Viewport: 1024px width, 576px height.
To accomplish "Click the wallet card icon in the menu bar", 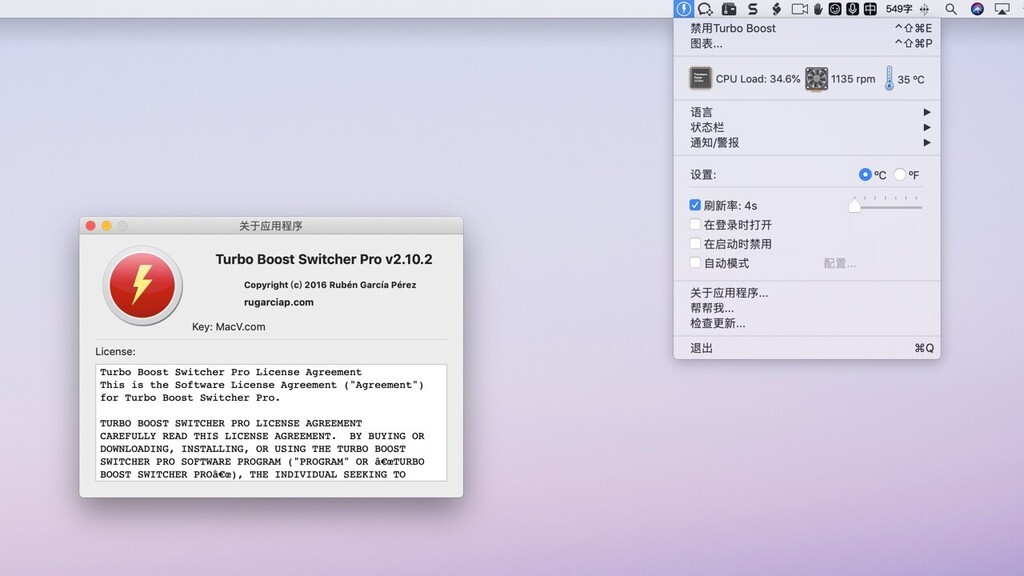I will coord(729,9).
